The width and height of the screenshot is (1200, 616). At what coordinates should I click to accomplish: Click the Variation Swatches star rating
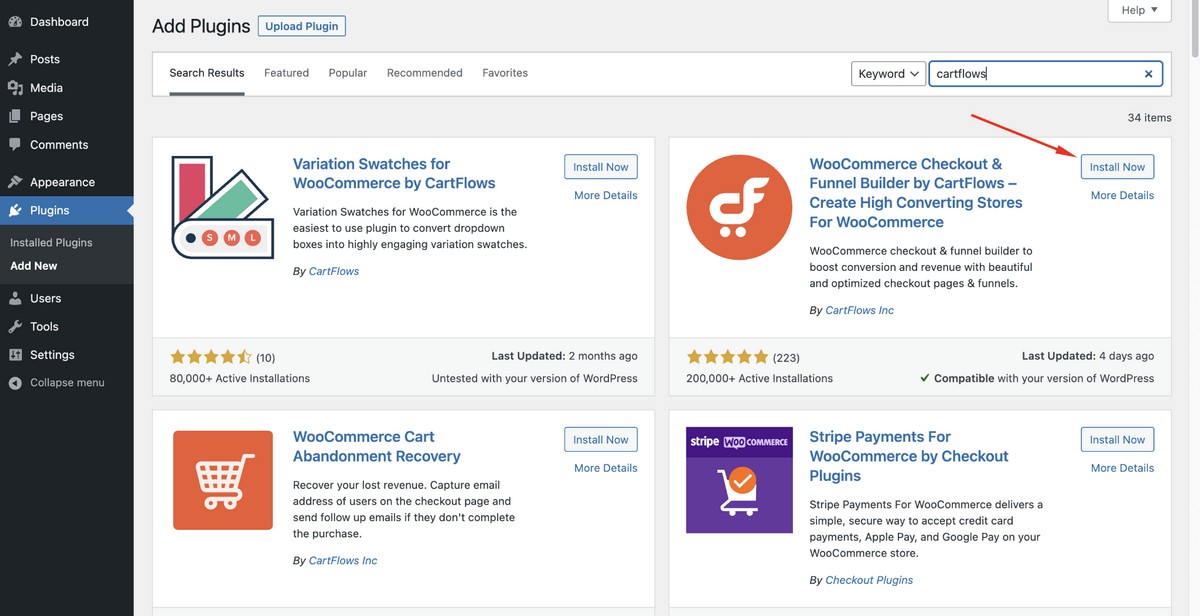(211, 357)
